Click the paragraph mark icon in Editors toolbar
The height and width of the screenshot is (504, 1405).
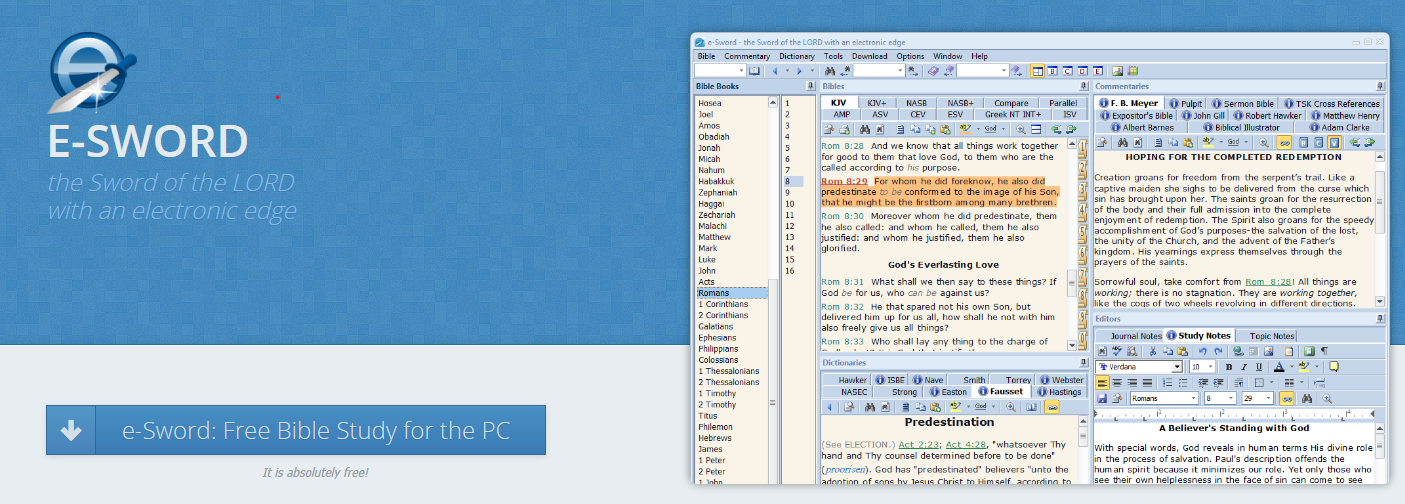1324,351
